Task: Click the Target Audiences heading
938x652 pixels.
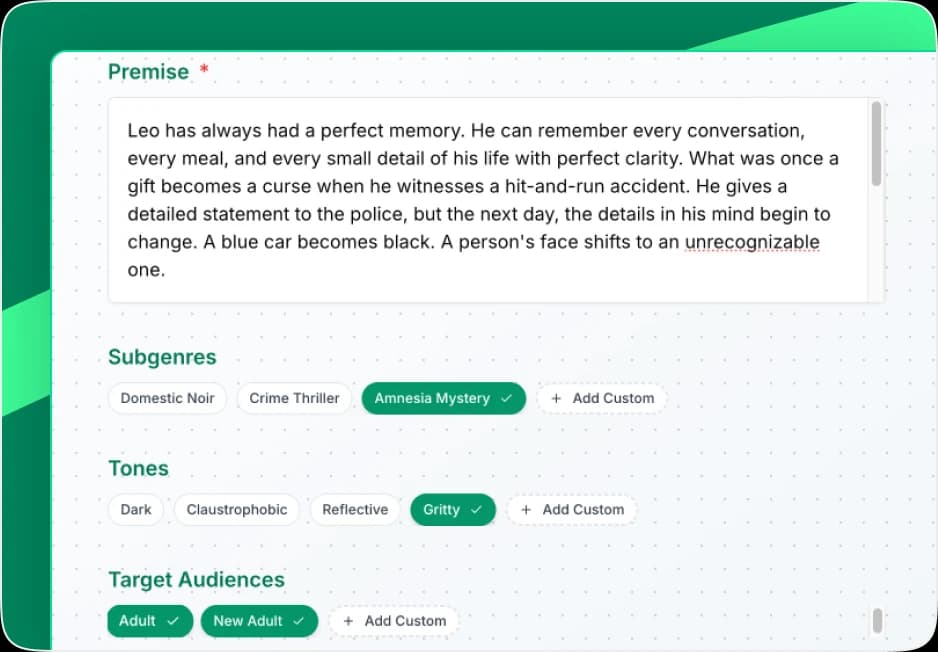Action: tap(196, 580)
